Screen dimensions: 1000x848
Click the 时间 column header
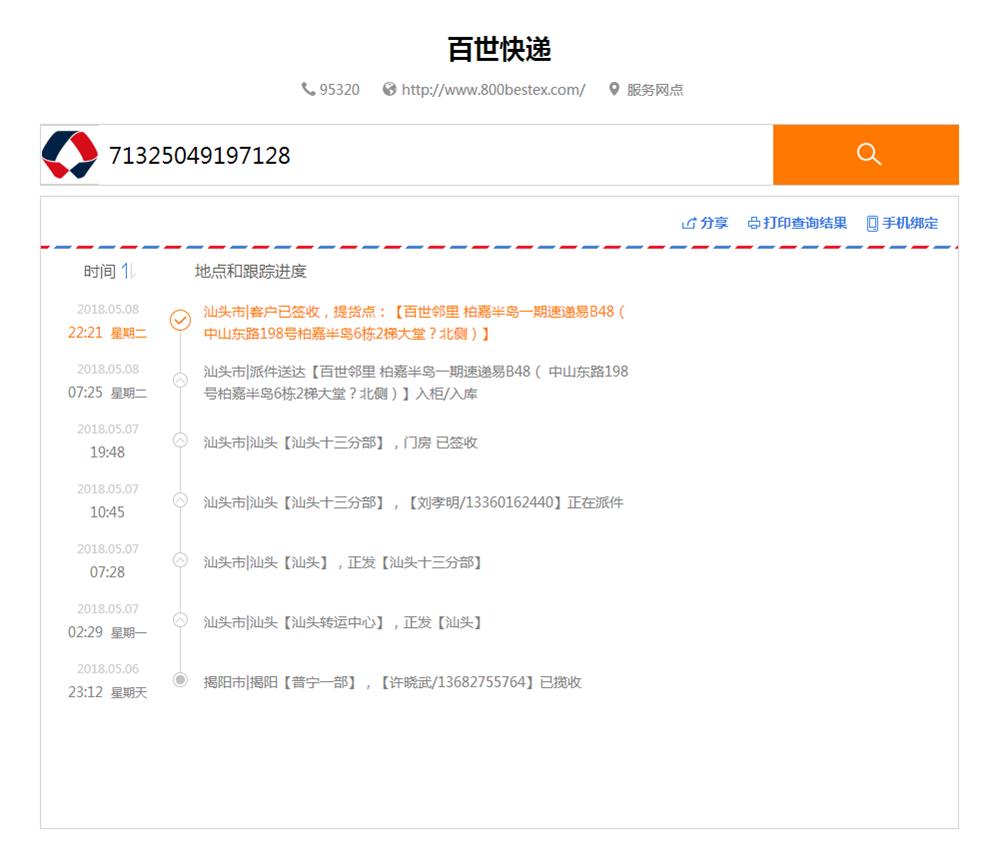pos(99,272)
